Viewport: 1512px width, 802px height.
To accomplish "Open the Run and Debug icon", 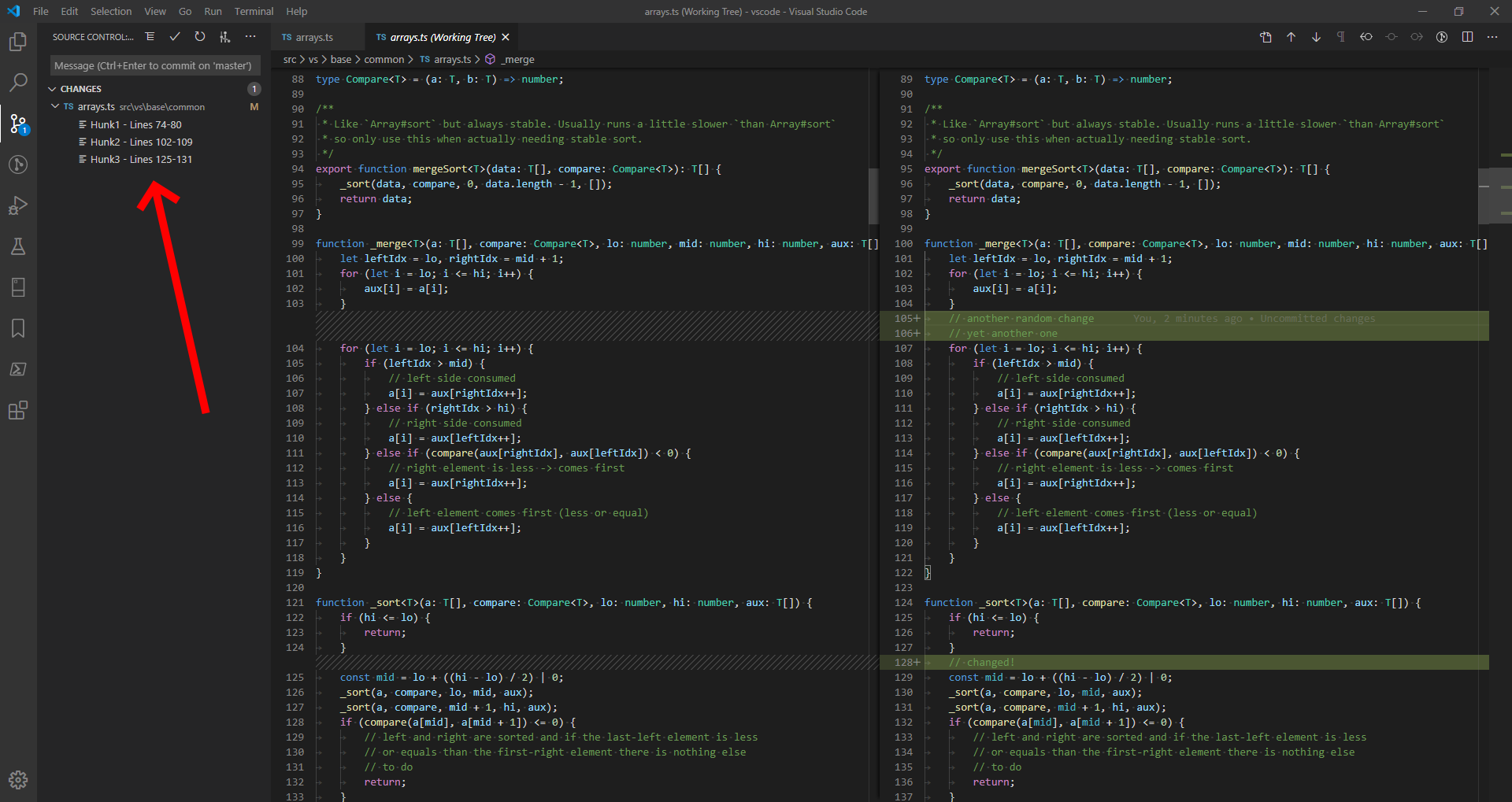I will (x=18, y=205).
